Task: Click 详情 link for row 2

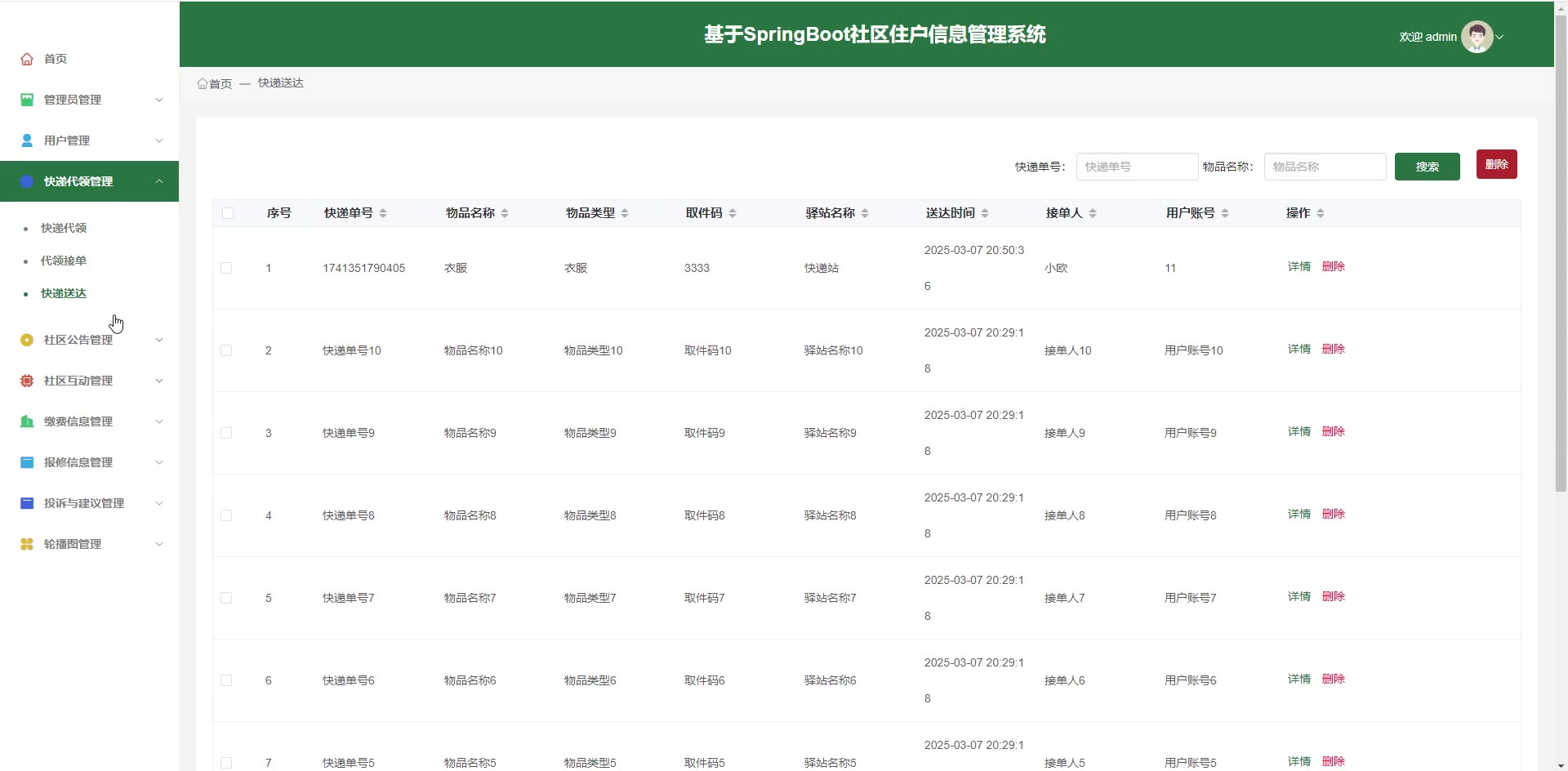Action: point(1298,349)
